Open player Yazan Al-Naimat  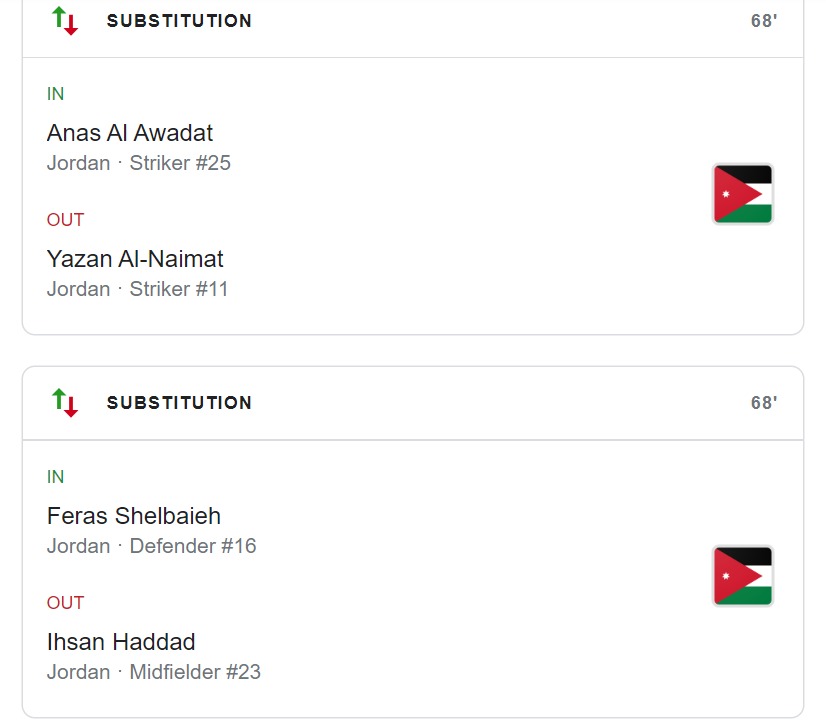[135, 259]
